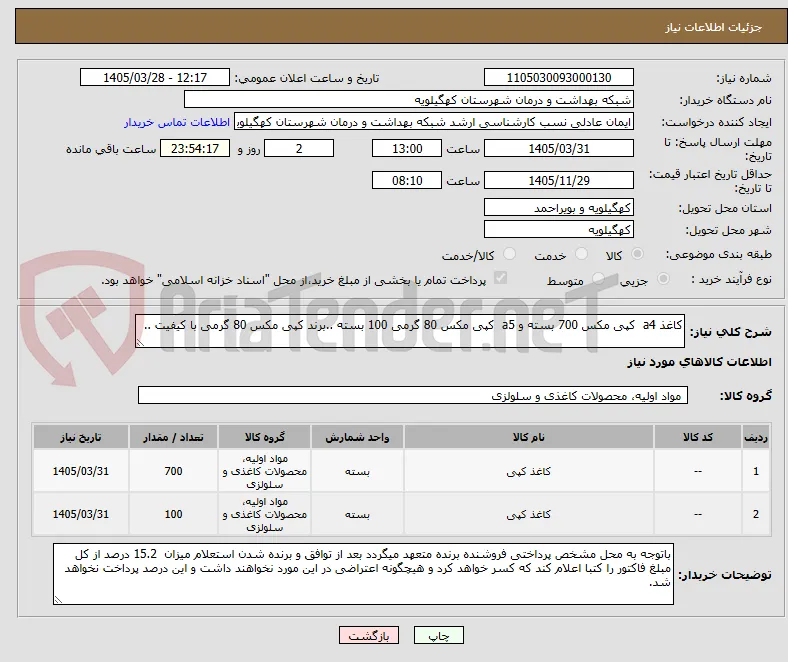The image size is (788, 662).
Task: Click quantity 100 in the table
Action: [x=173, y=514]
